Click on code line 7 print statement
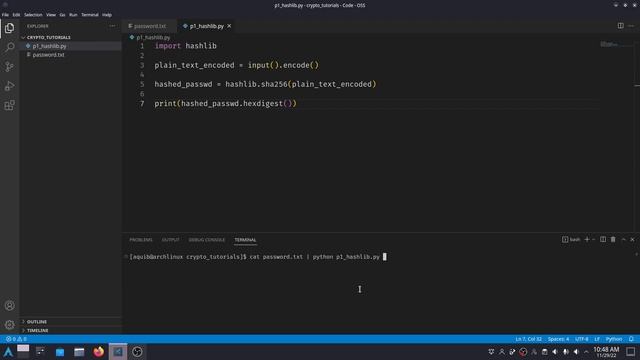The width and height of the screenshot is (640, 360). [x=225, y=104]
